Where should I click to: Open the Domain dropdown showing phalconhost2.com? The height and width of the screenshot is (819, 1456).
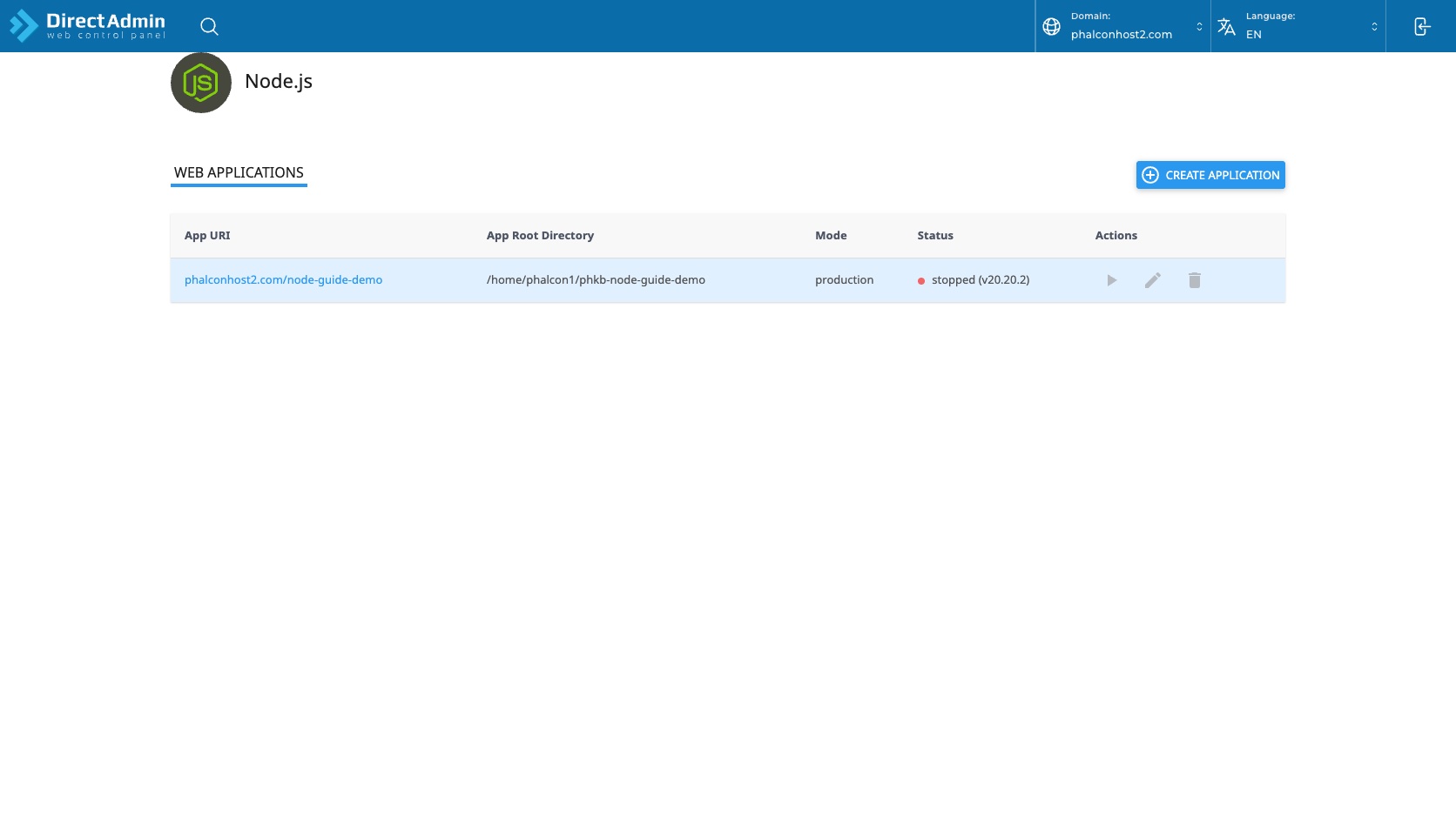point(1122,26)
